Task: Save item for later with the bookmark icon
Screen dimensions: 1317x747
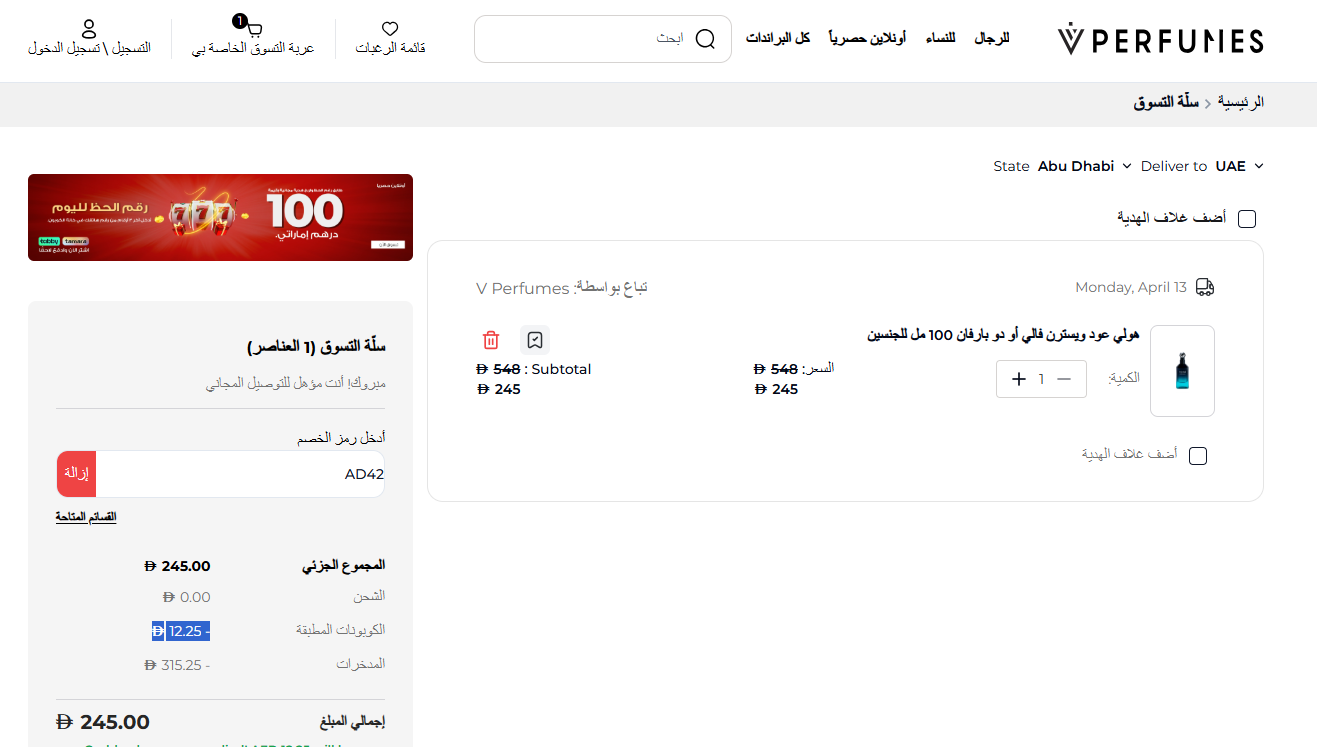Action: [x=535, y=340]
